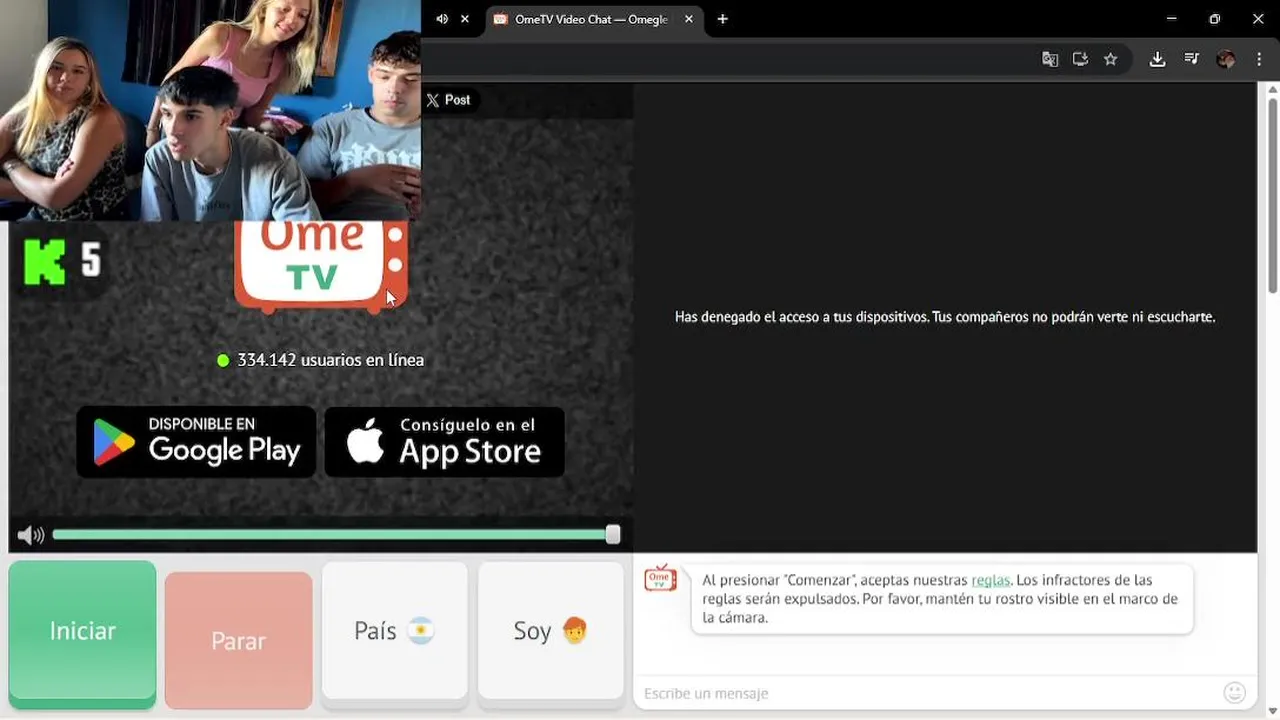The image size is (1280, 720).
Task: Open the browser downloads icon
Action: [x=1157, y=59]
